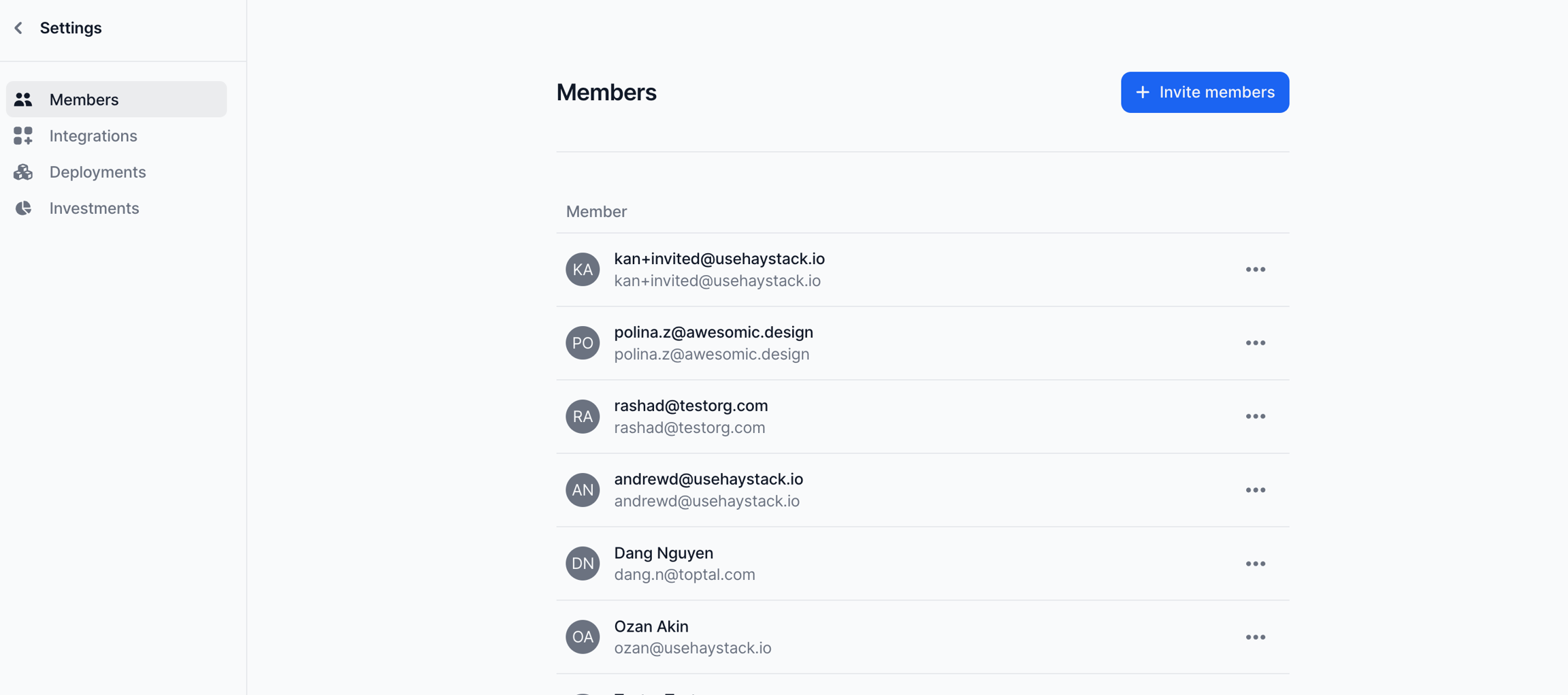Open options menu for polina.z@awesomic.design

tap(1255, 343)
